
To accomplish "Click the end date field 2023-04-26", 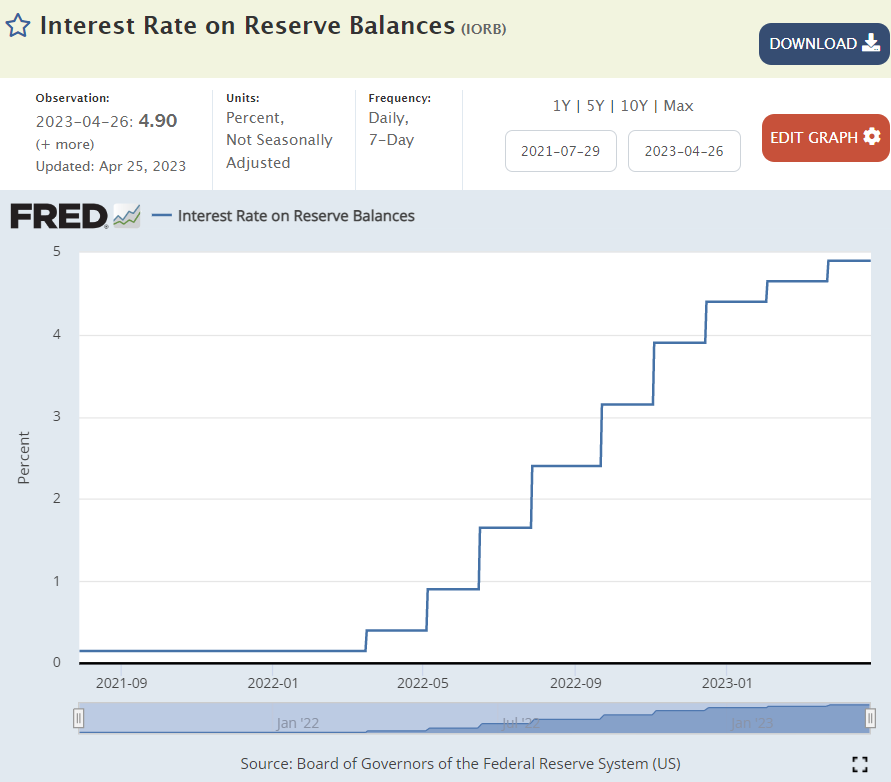I will point(684,151).
